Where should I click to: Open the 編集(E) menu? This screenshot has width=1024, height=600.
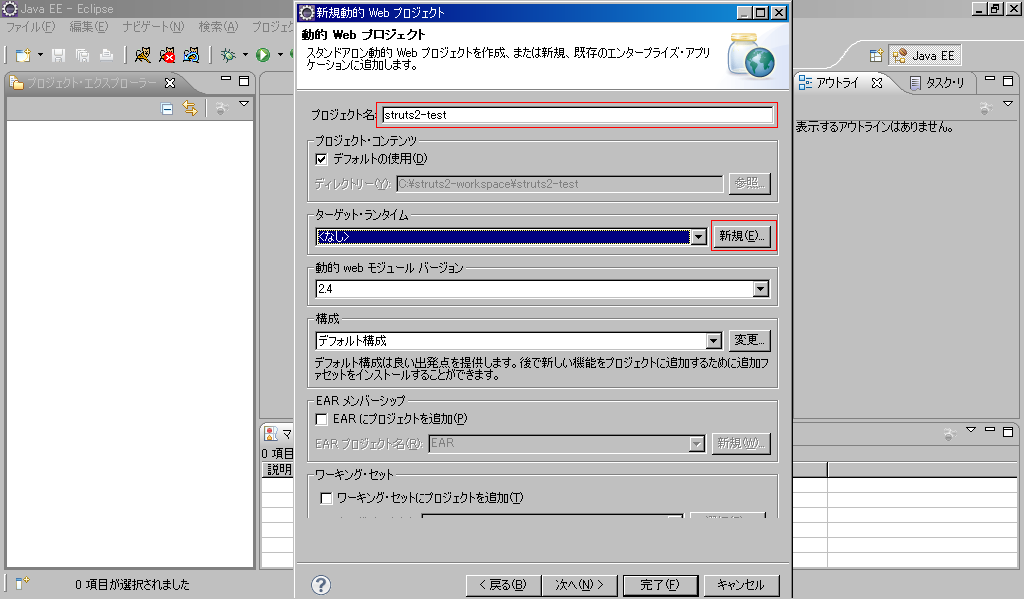click(89, 27)
